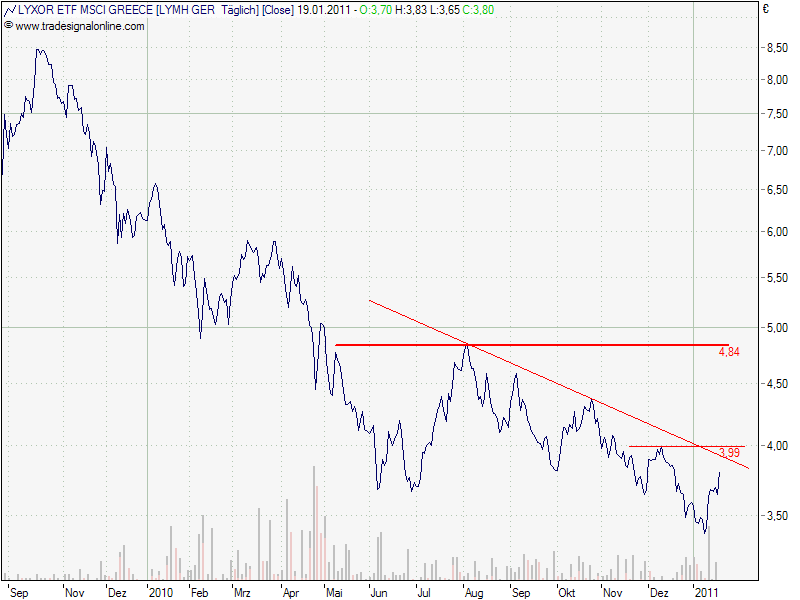Click the 8,50 price axis label
This screenshot has height=600, width=800.
point(778,48)
